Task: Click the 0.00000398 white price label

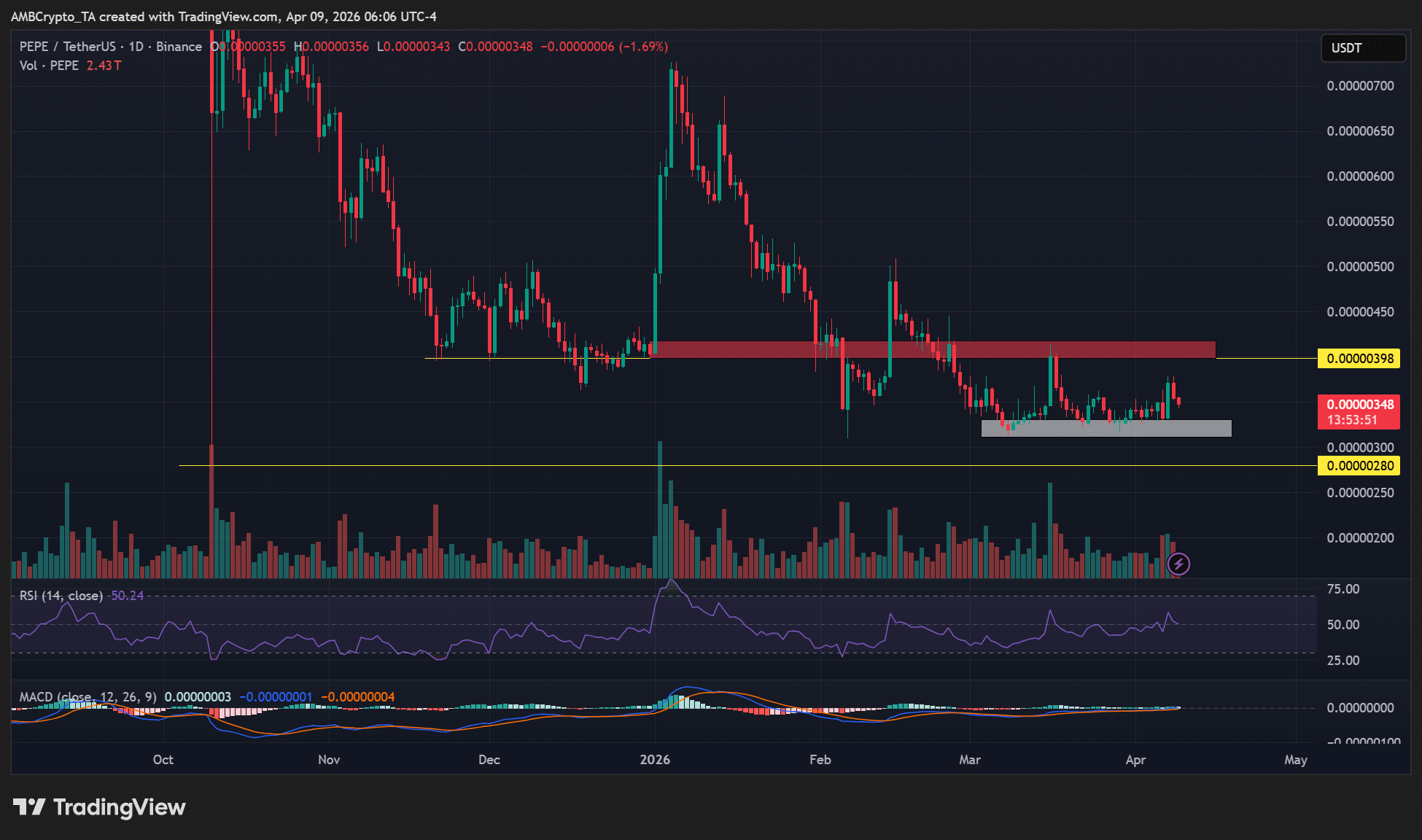Action: point(1359,359)
